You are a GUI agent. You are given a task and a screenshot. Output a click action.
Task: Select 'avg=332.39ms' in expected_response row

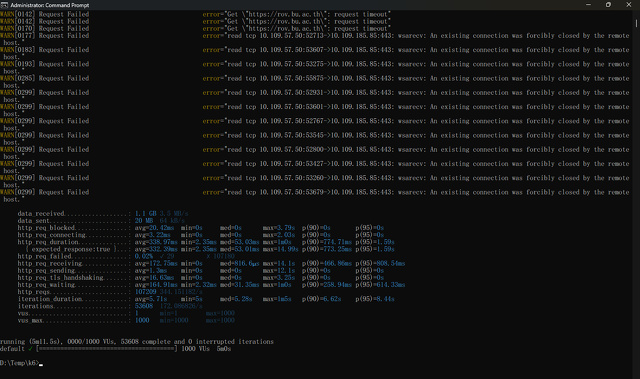point(156,249)
